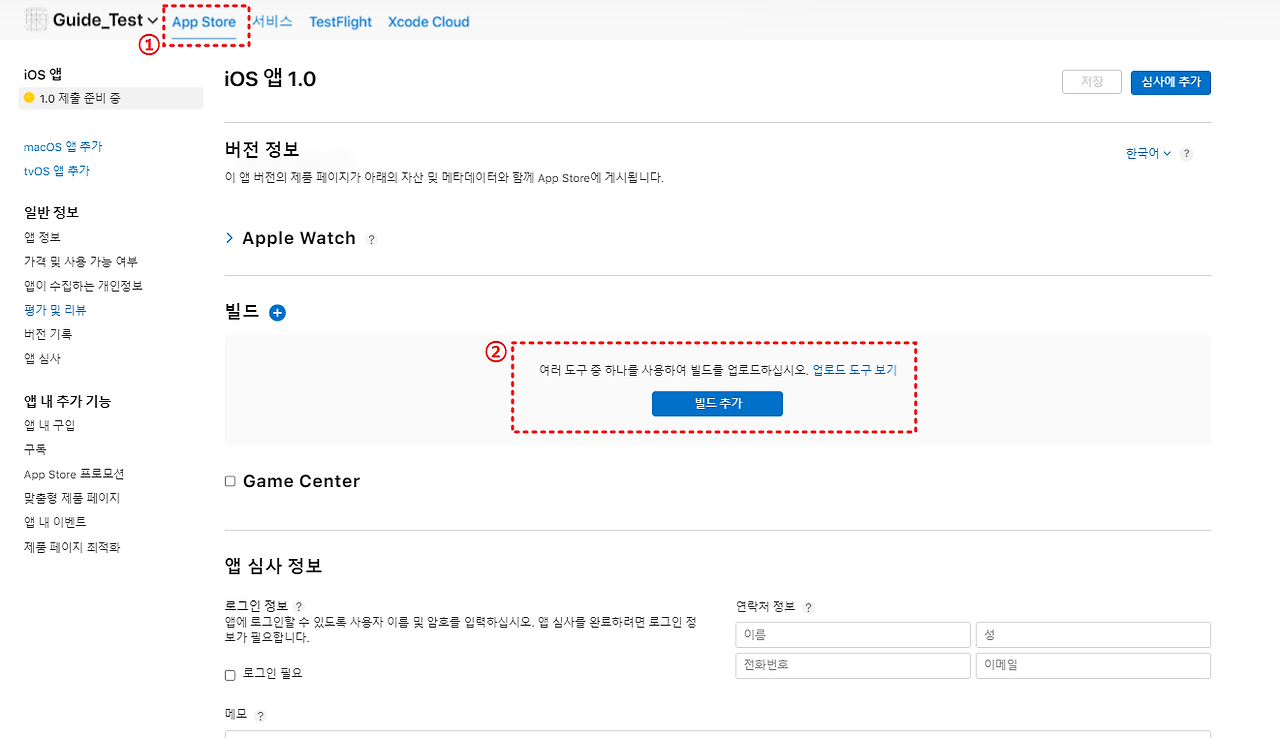Open 앱 심사 in sidebar

[x=42, y=358]
